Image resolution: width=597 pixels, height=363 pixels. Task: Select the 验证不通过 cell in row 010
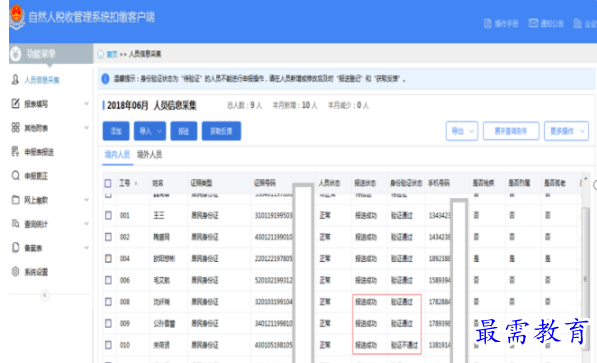pos(404,345)
